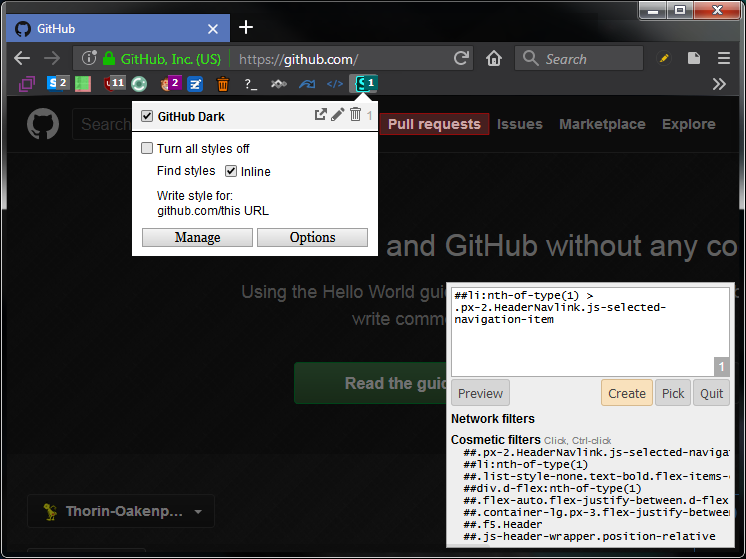Image resolution: width=746 pixels, height=559 pixels.
Task: Open GitHub Dark style in external editor icon
Action: point(320,115)
